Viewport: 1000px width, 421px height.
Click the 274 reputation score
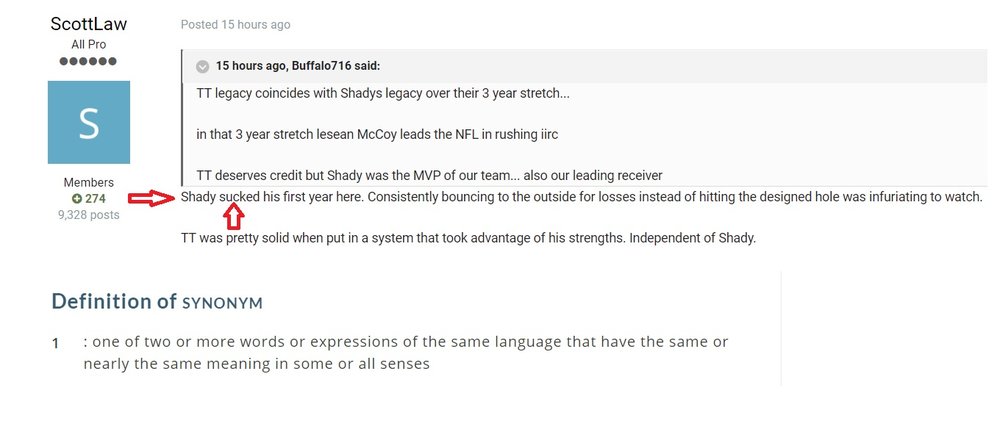coord(96,199)
